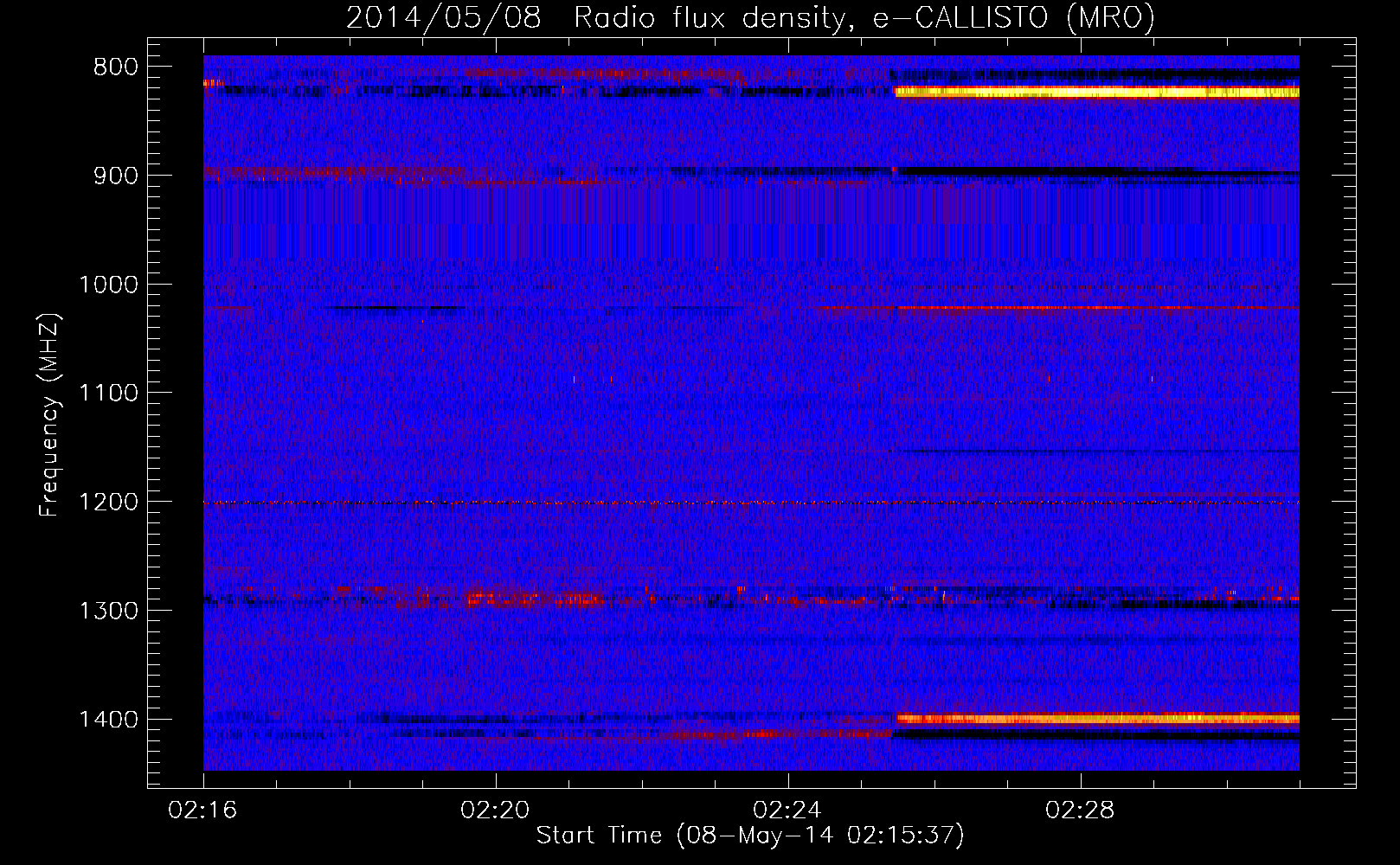Click the 02:28 time tick label
Image resolution: width=1400 pixels, height=865 pixels.
(1081, 811)
